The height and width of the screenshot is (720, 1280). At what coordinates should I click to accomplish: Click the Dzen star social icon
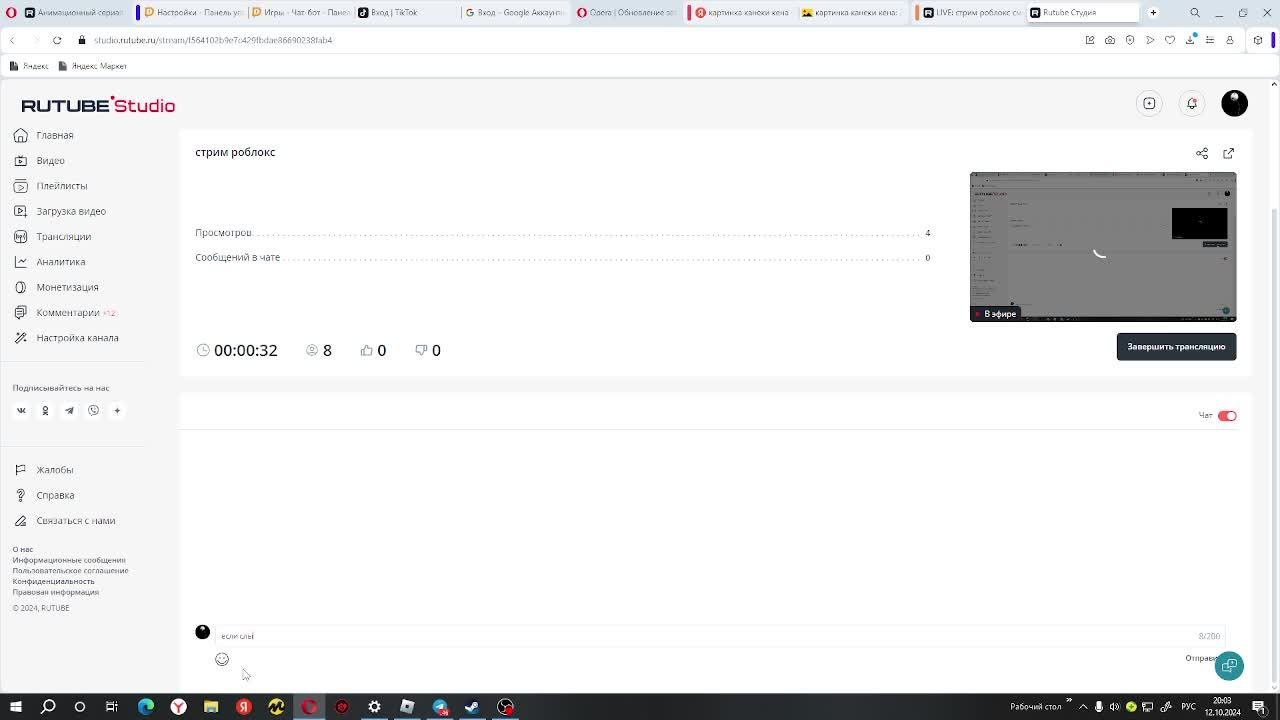click(x=117, y=410)
